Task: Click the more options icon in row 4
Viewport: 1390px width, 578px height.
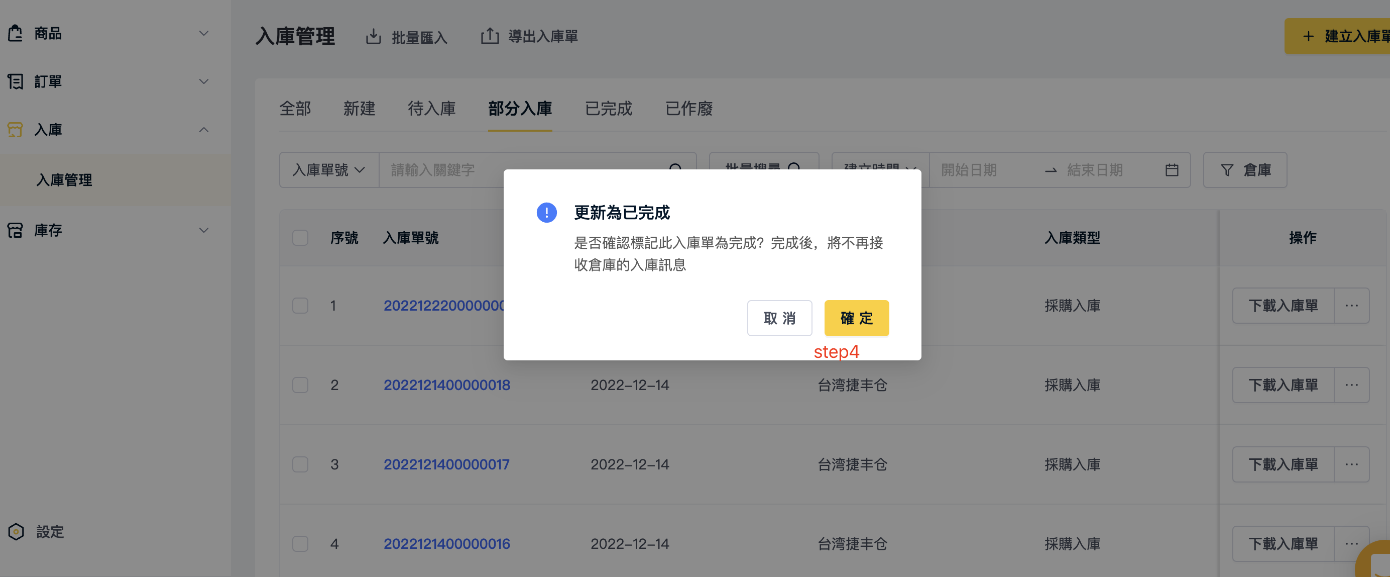Action: point(1352,545)
